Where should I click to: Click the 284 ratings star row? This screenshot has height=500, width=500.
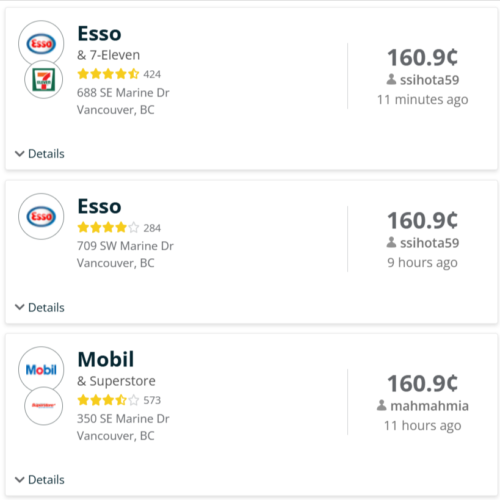108,228
